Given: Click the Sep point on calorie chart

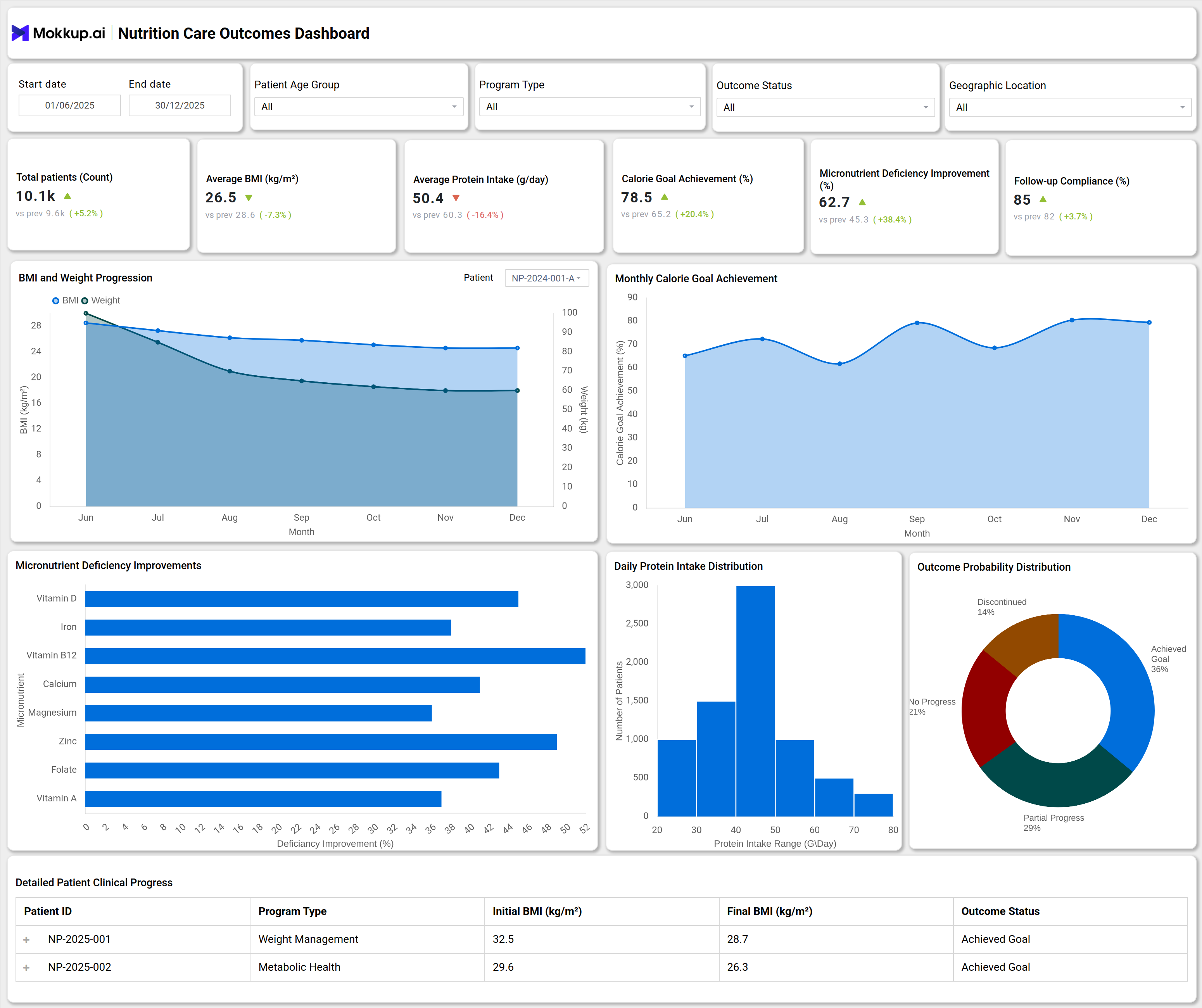Looking at the screenshot, I should [x=917, y=323].
